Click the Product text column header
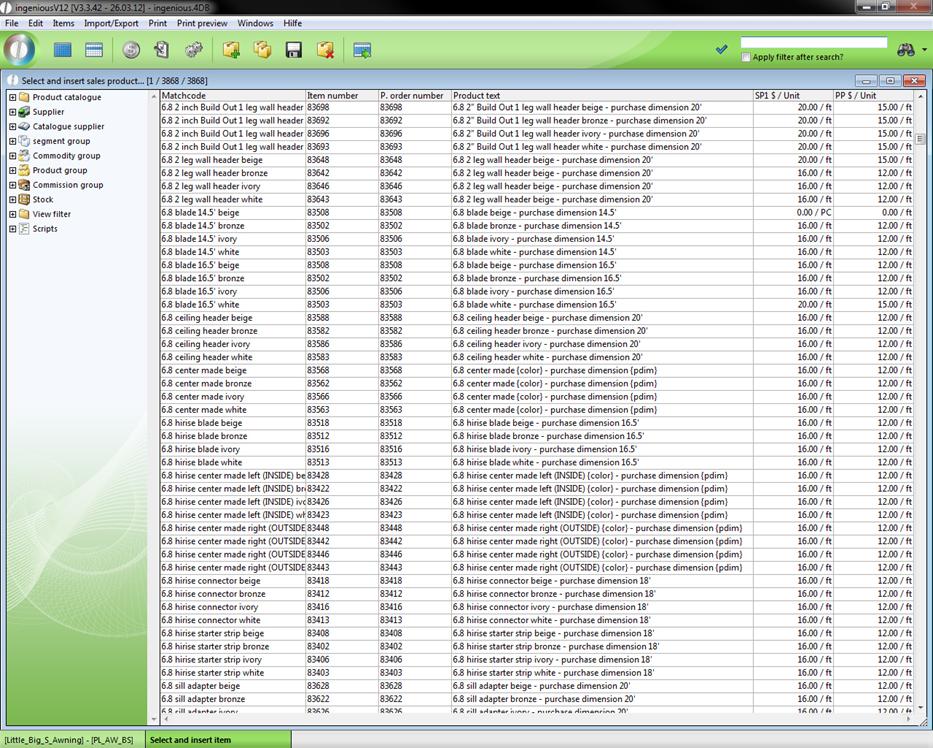This screenshot has height=748, width=933. 600,96
